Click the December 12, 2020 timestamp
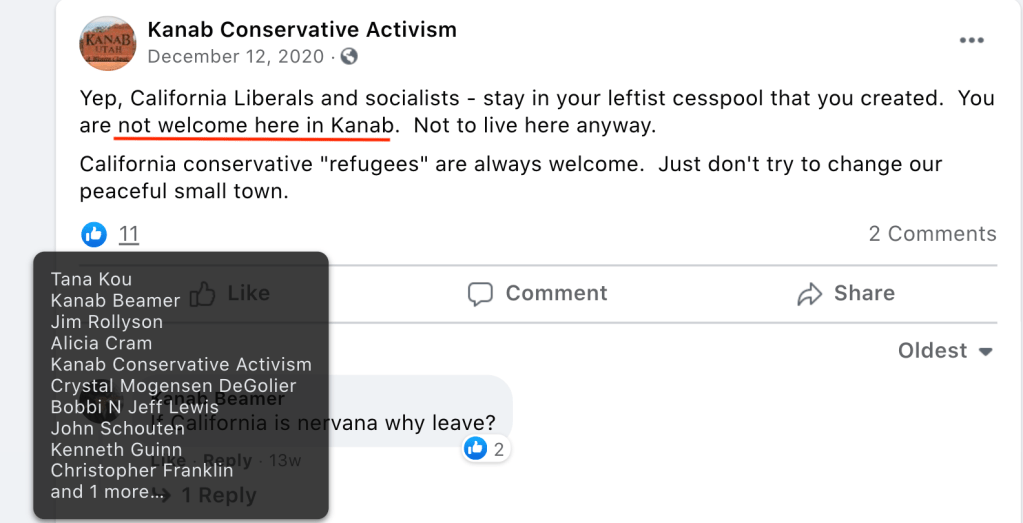This screenshot has height=523, width=1023. 236,57
